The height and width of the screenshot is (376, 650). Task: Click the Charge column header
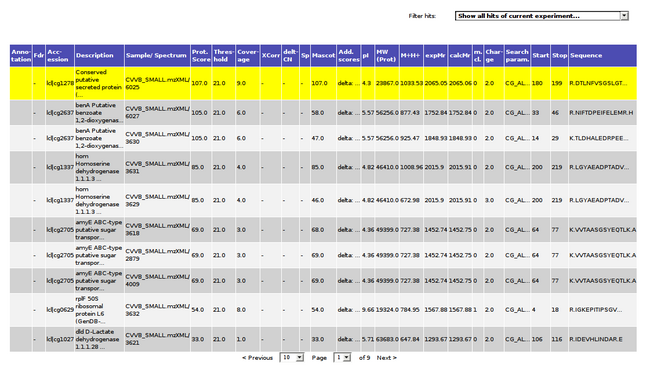click(494, 56)
